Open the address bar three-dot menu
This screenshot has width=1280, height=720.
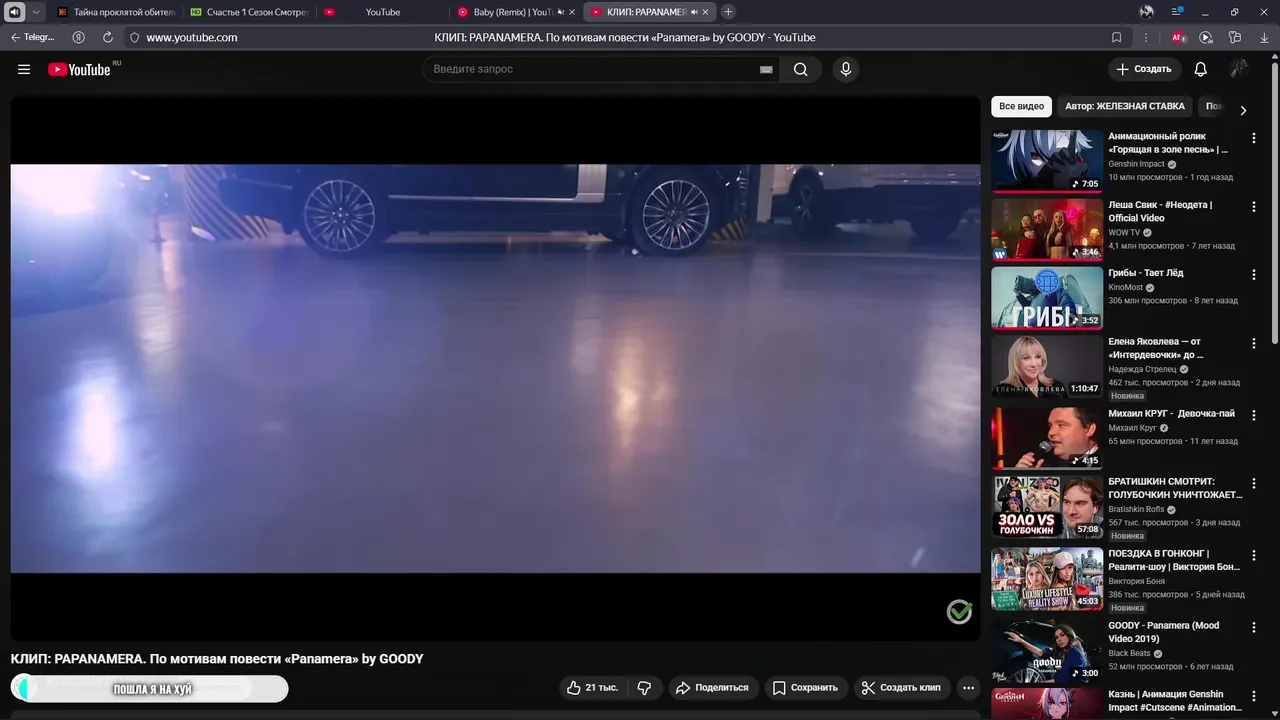(x=1146, y=37)
